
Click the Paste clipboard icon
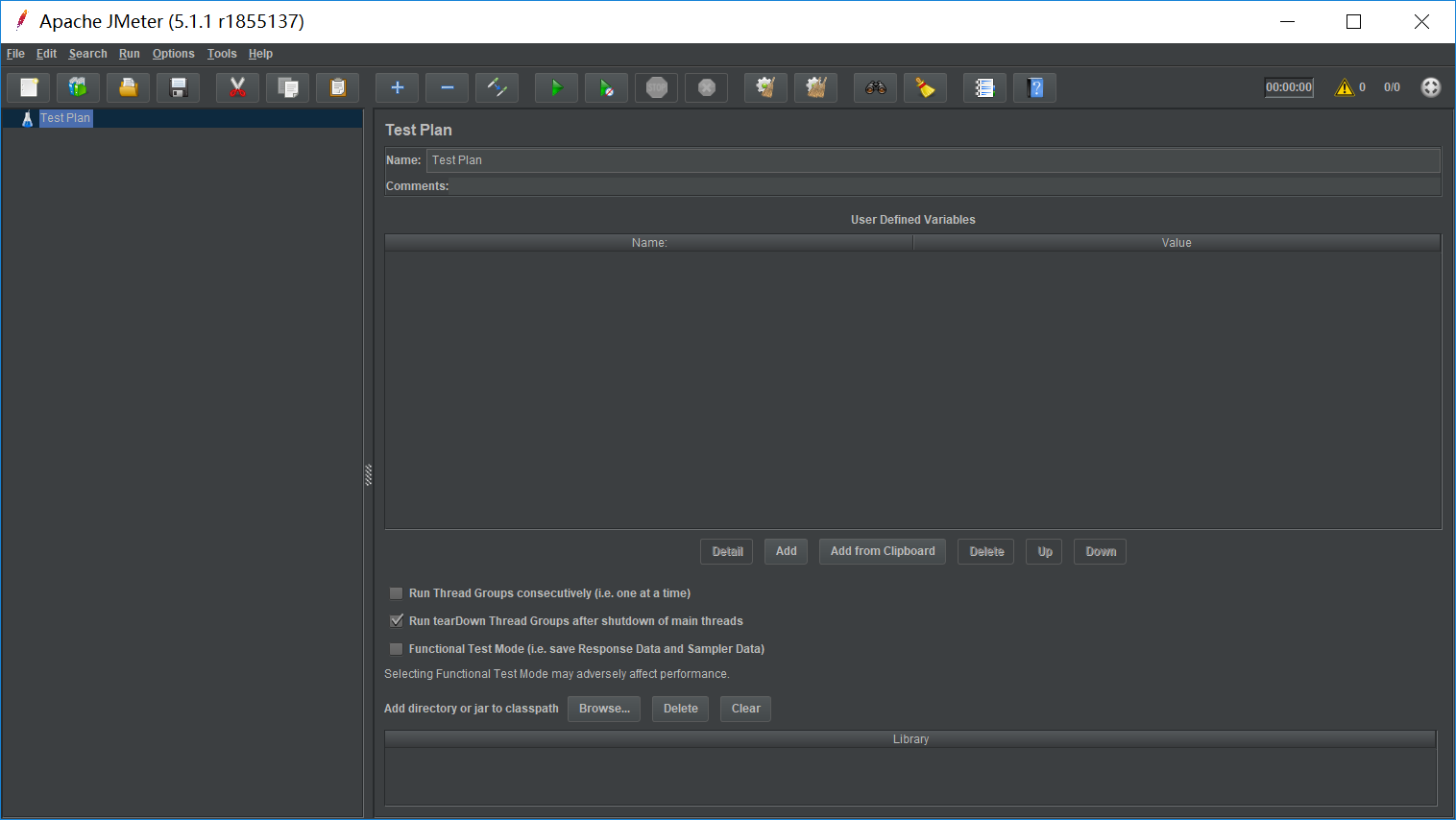pos(338,87)
